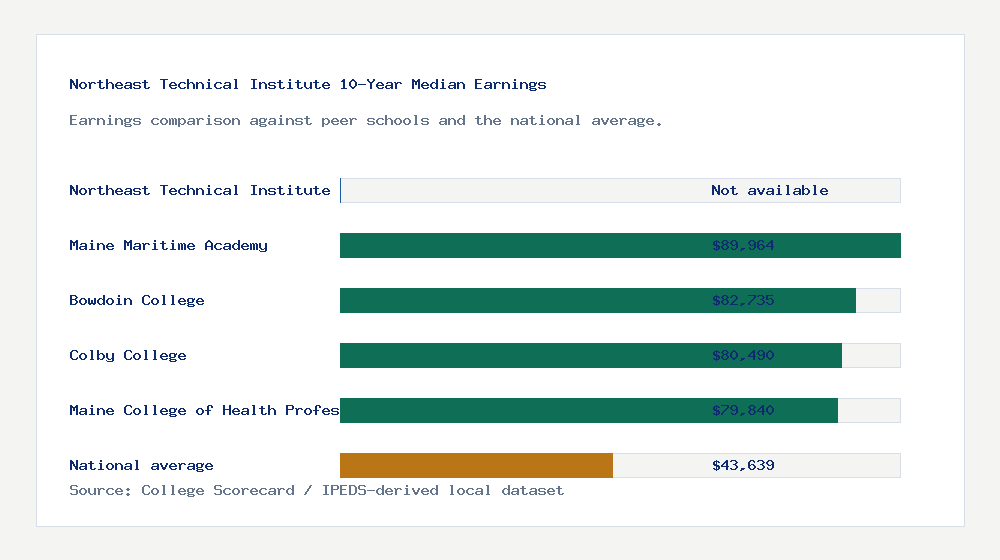Click the subtitle about earnings comparison

[365, 121]
